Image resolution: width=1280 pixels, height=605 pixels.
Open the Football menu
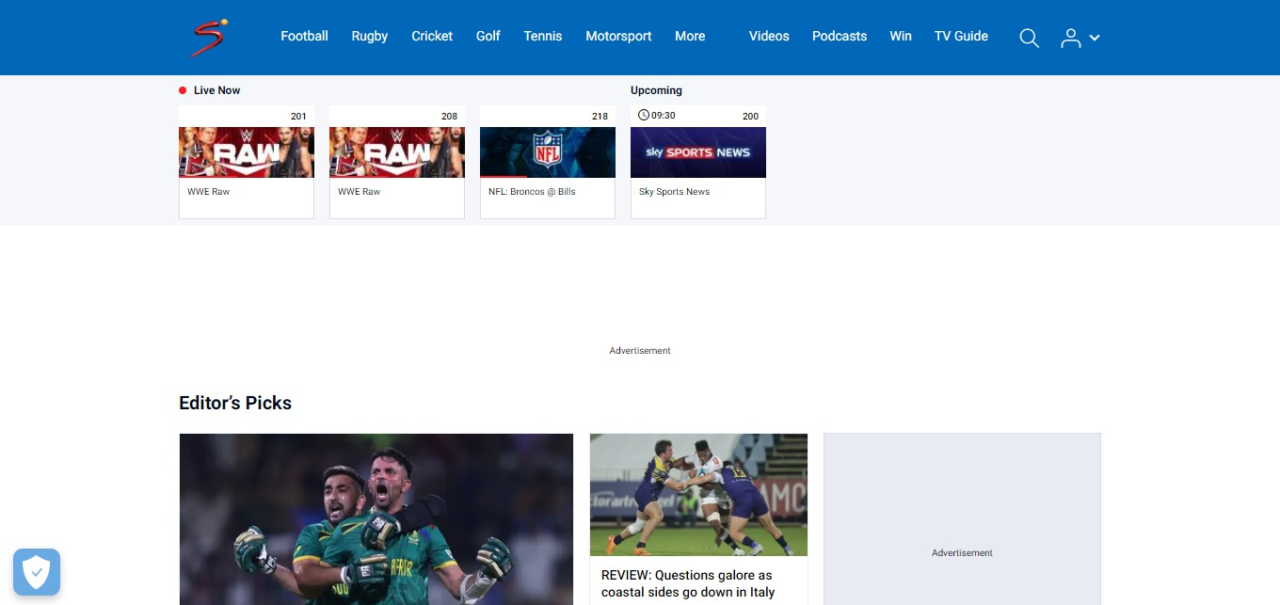(x=304, y=36)
